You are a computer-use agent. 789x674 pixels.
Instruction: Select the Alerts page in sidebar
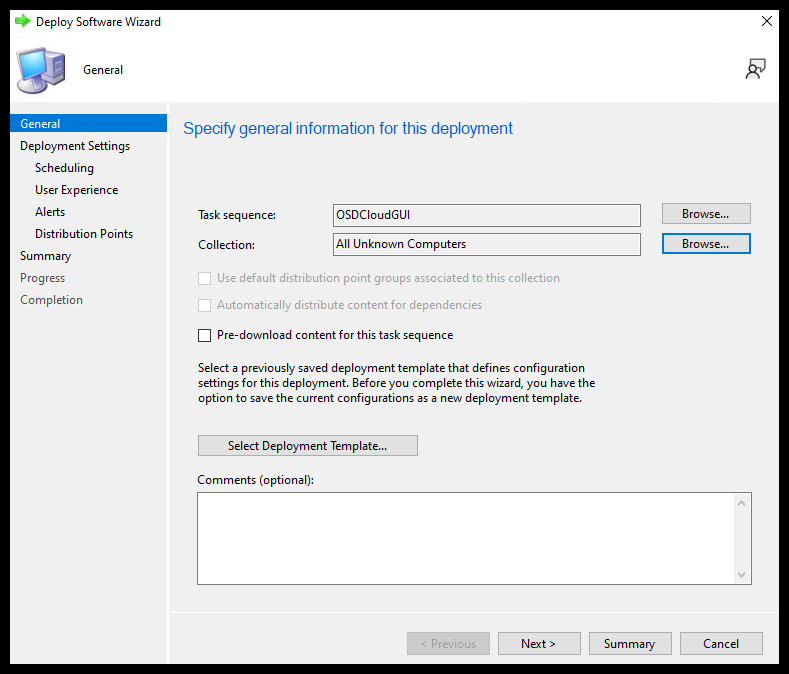[50, 212]
